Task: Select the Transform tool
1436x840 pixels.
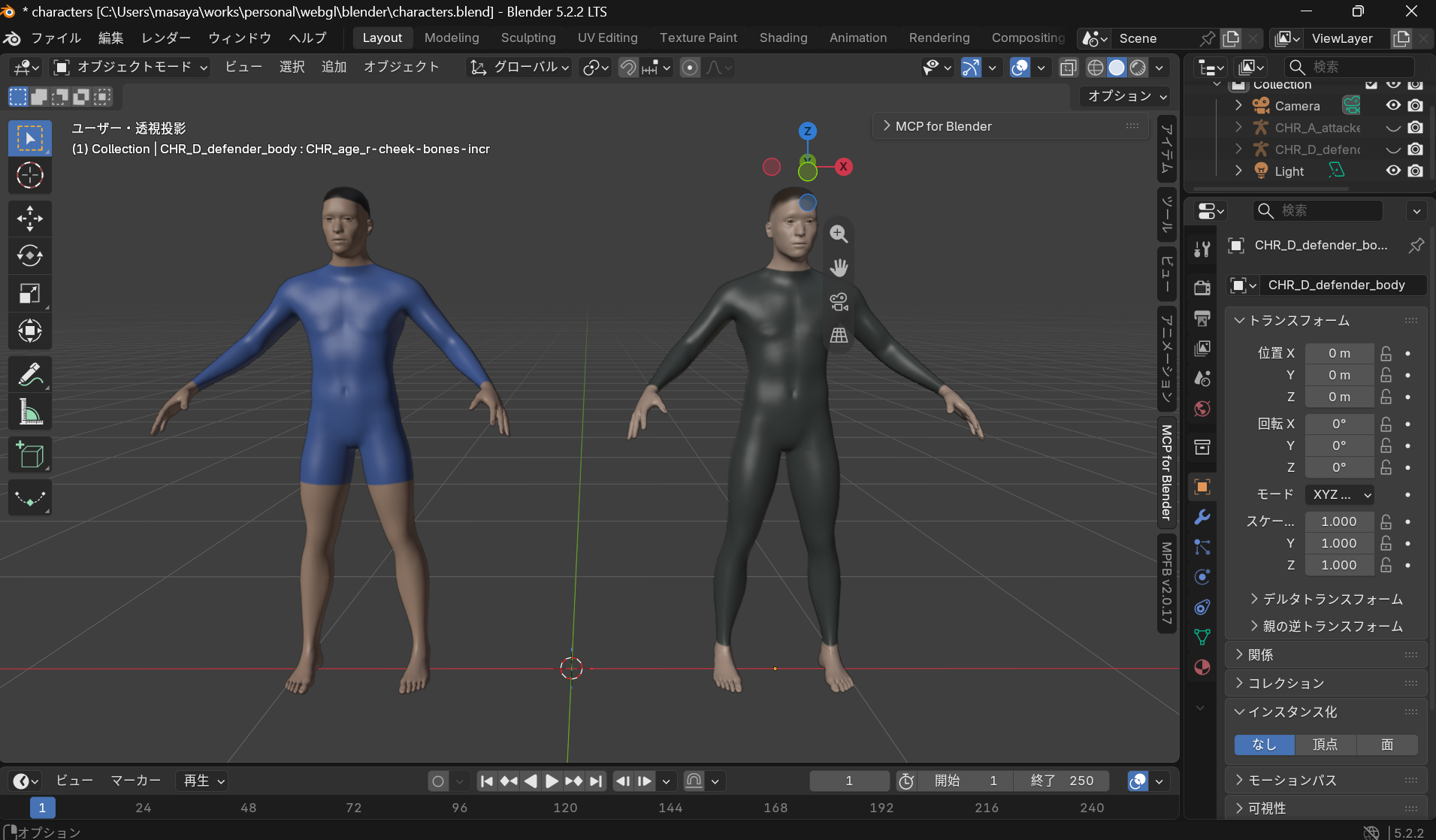Action: click(x=29, y=331)
